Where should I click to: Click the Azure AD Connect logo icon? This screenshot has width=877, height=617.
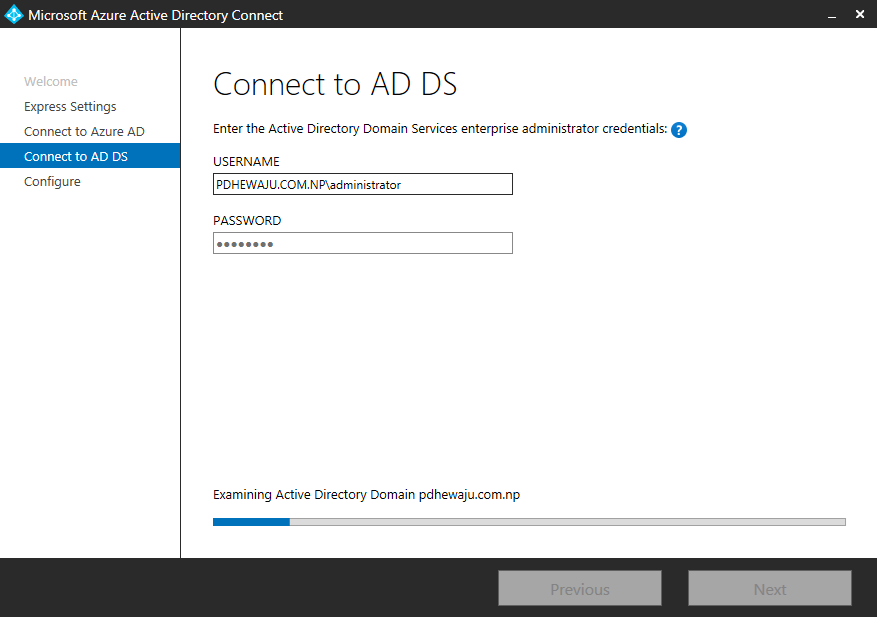(13, 15)
